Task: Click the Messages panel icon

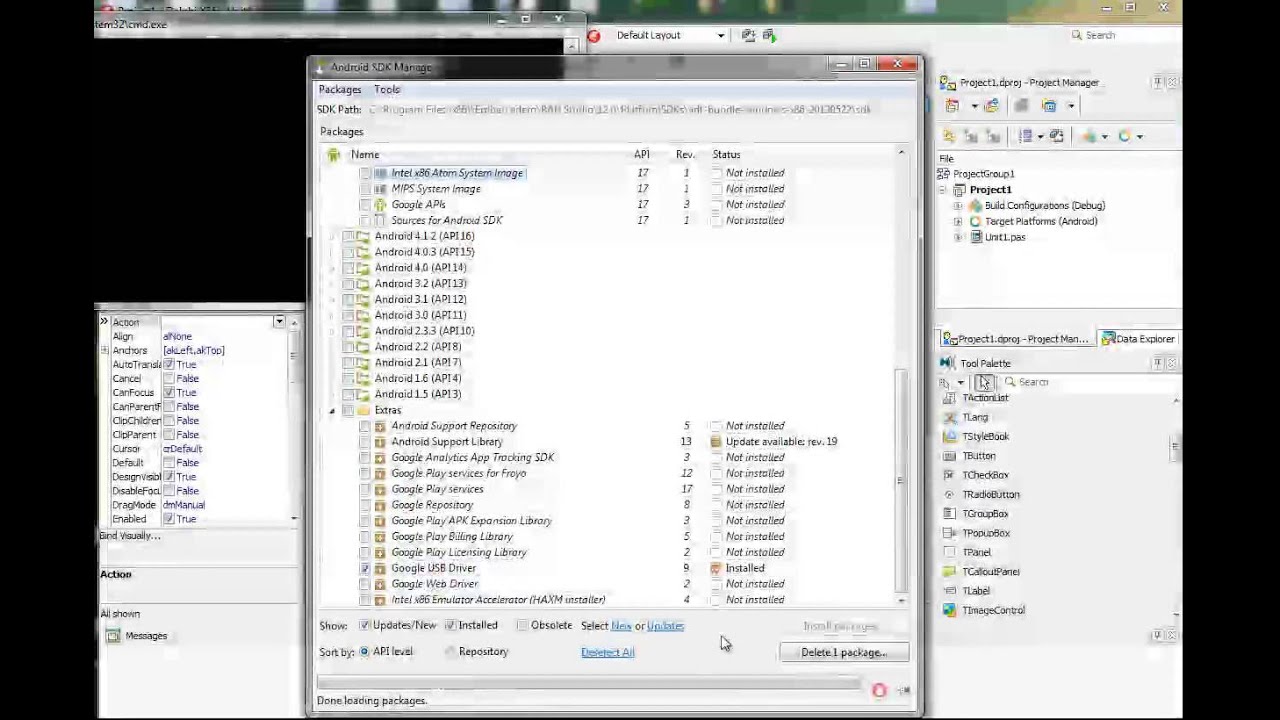Action: [113, 636]
